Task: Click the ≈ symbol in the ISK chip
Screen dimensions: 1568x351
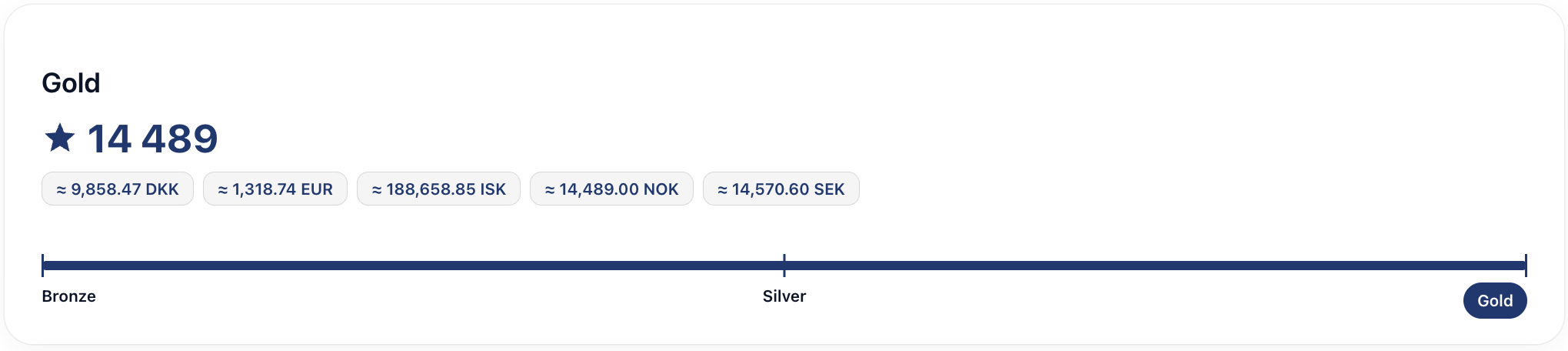Action: 377,189
